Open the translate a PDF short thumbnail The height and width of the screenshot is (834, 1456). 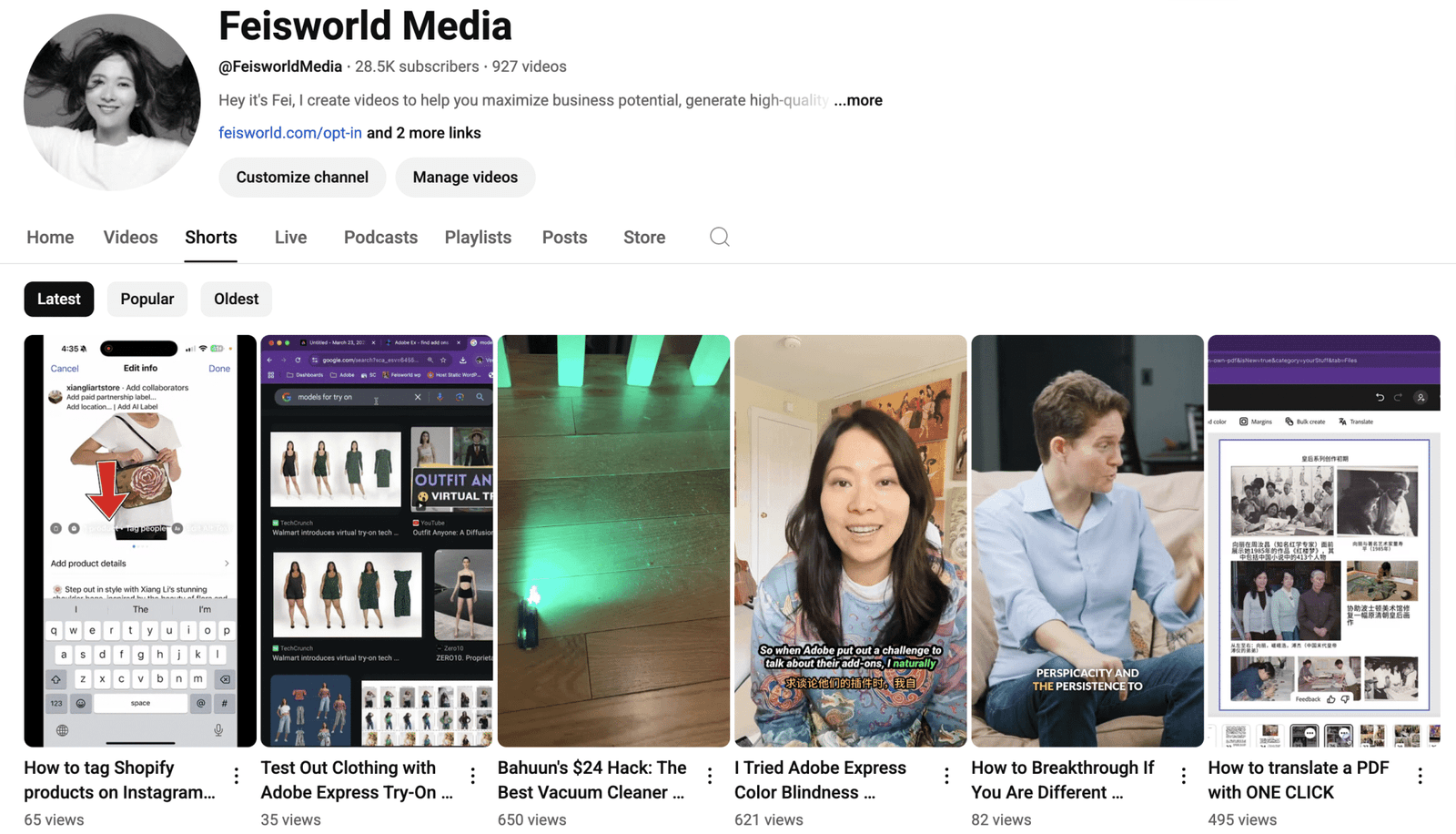point(1323,541)
